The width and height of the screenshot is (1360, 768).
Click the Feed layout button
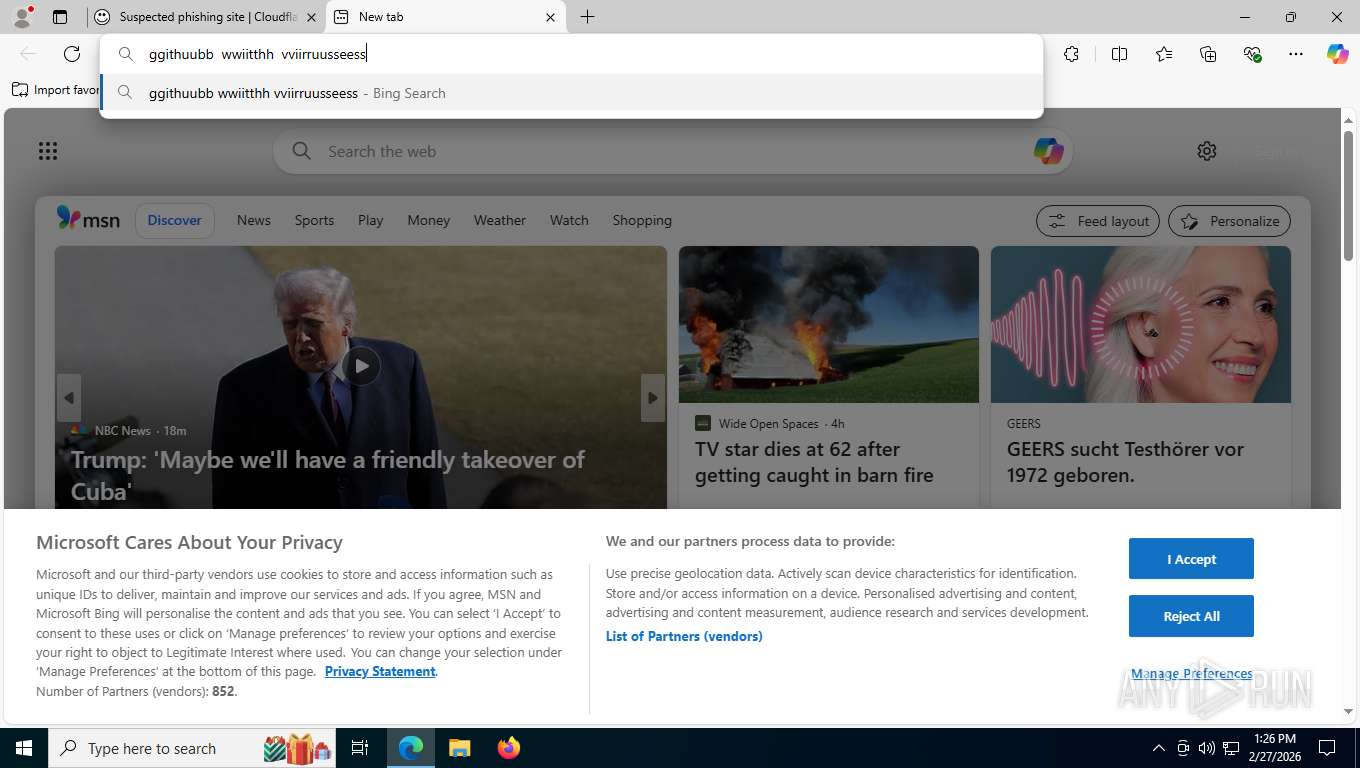coord(1098,221)
